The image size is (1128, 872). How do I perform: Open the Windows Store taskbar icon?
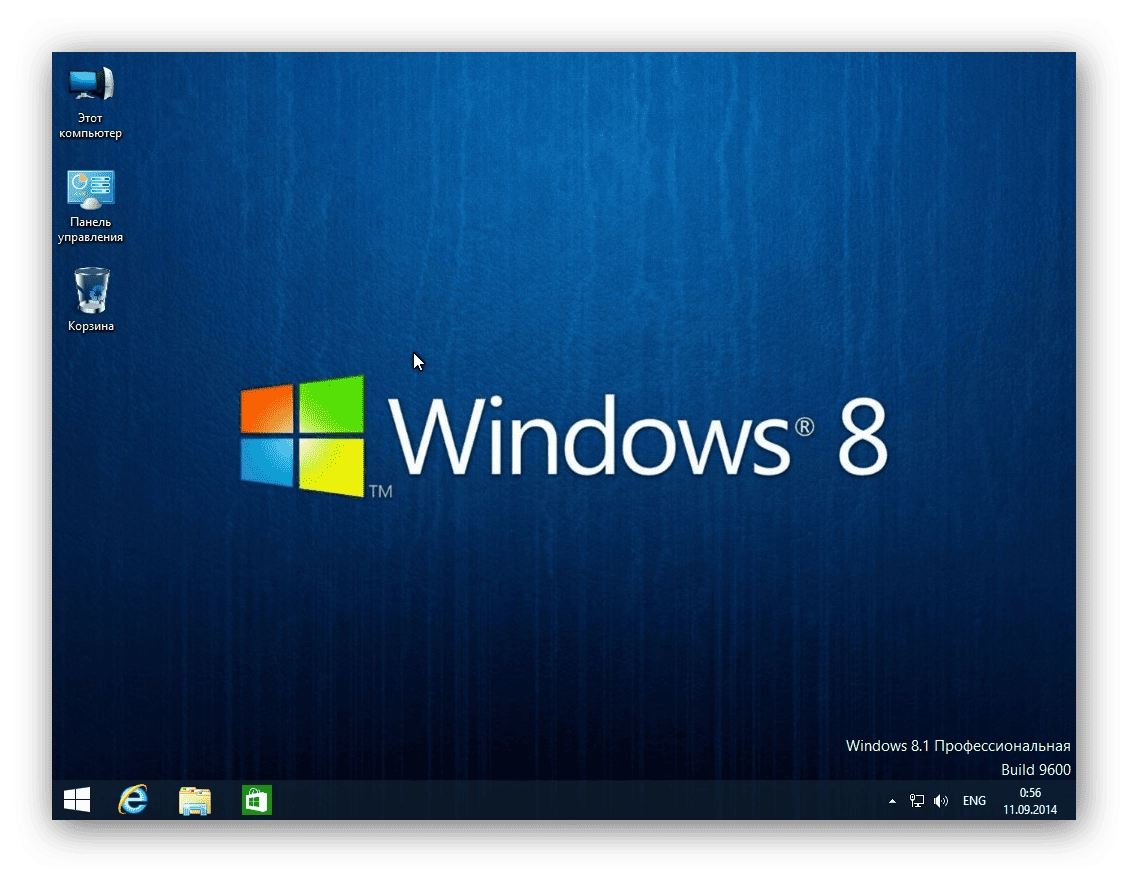(x=257, y=800)
